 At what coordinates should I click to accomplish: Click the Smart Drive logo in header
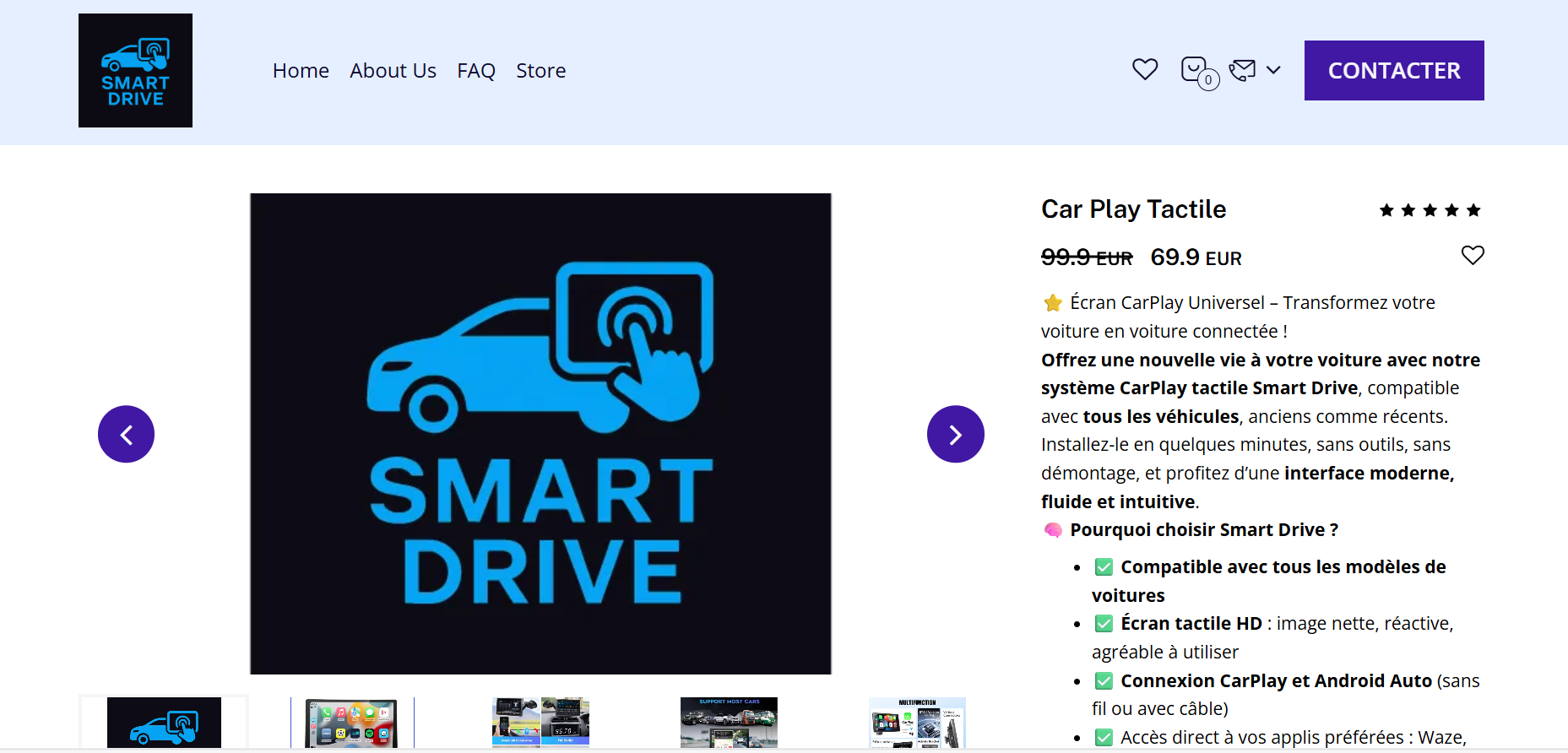[x=135, y=71]
